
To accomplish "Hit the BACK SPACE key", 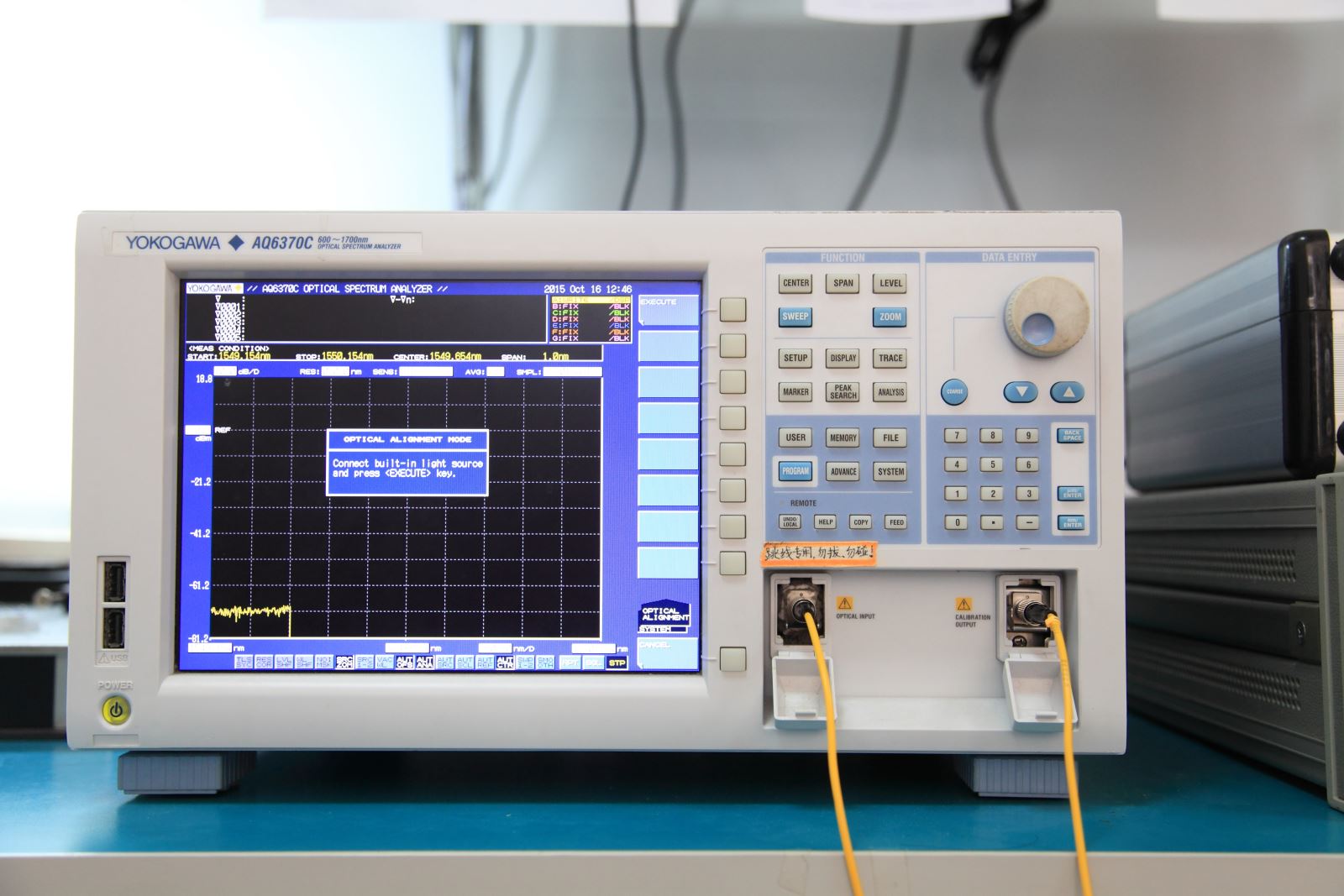I will click(x=1071, y=435).
